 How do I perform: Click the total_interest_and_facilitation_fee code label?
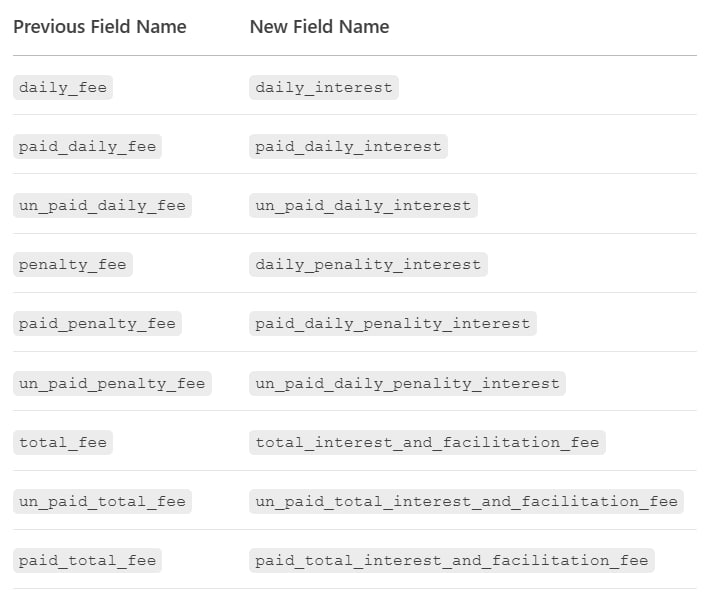(x=427, y=442)
